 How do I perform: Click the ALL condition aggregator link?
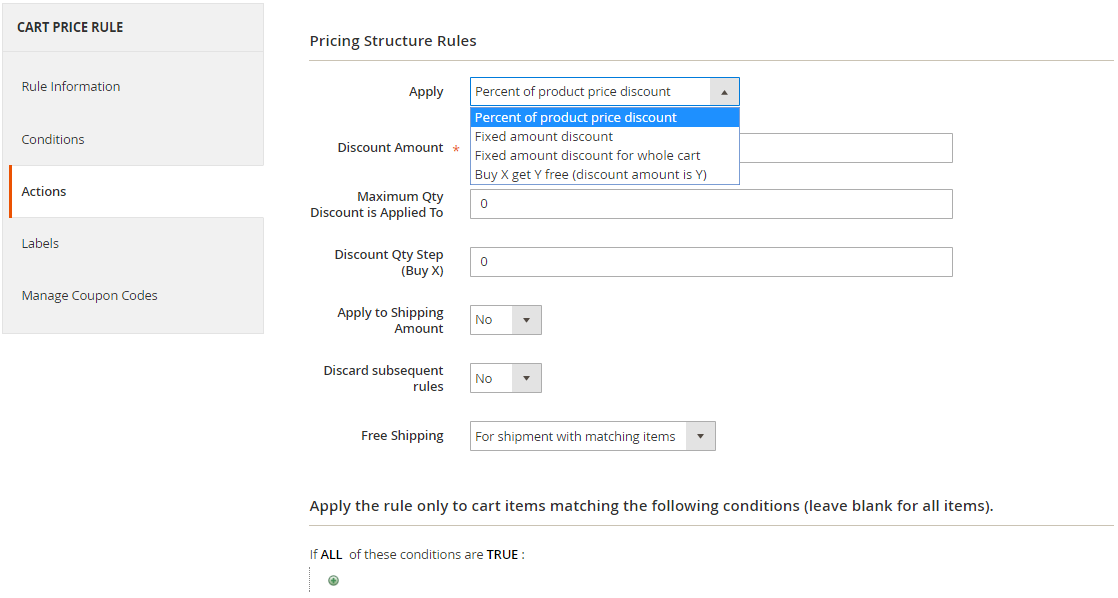click(331, 554)
